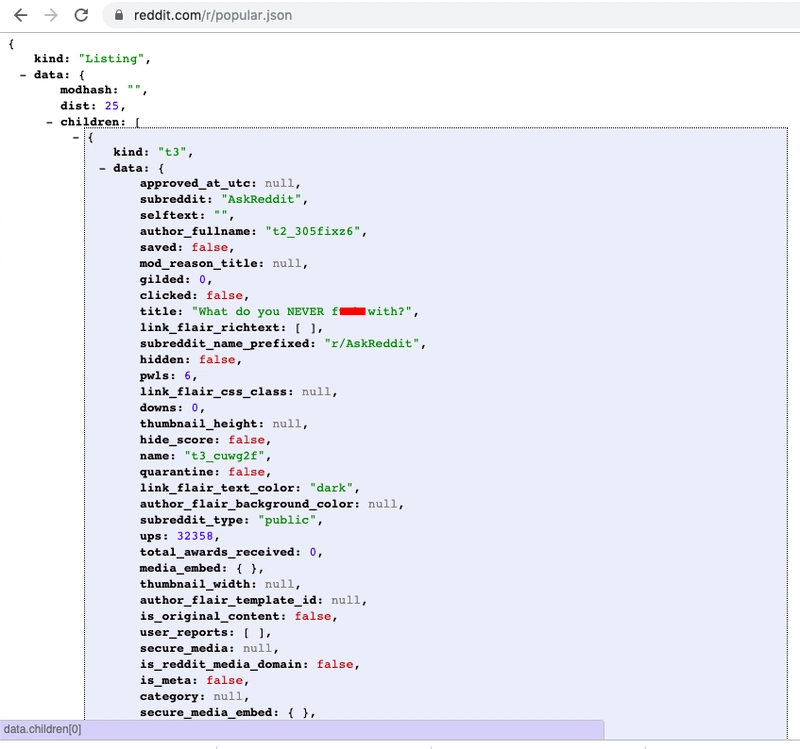Click the post title string value
Screen dimensions: 800x749
pos(300,310)
